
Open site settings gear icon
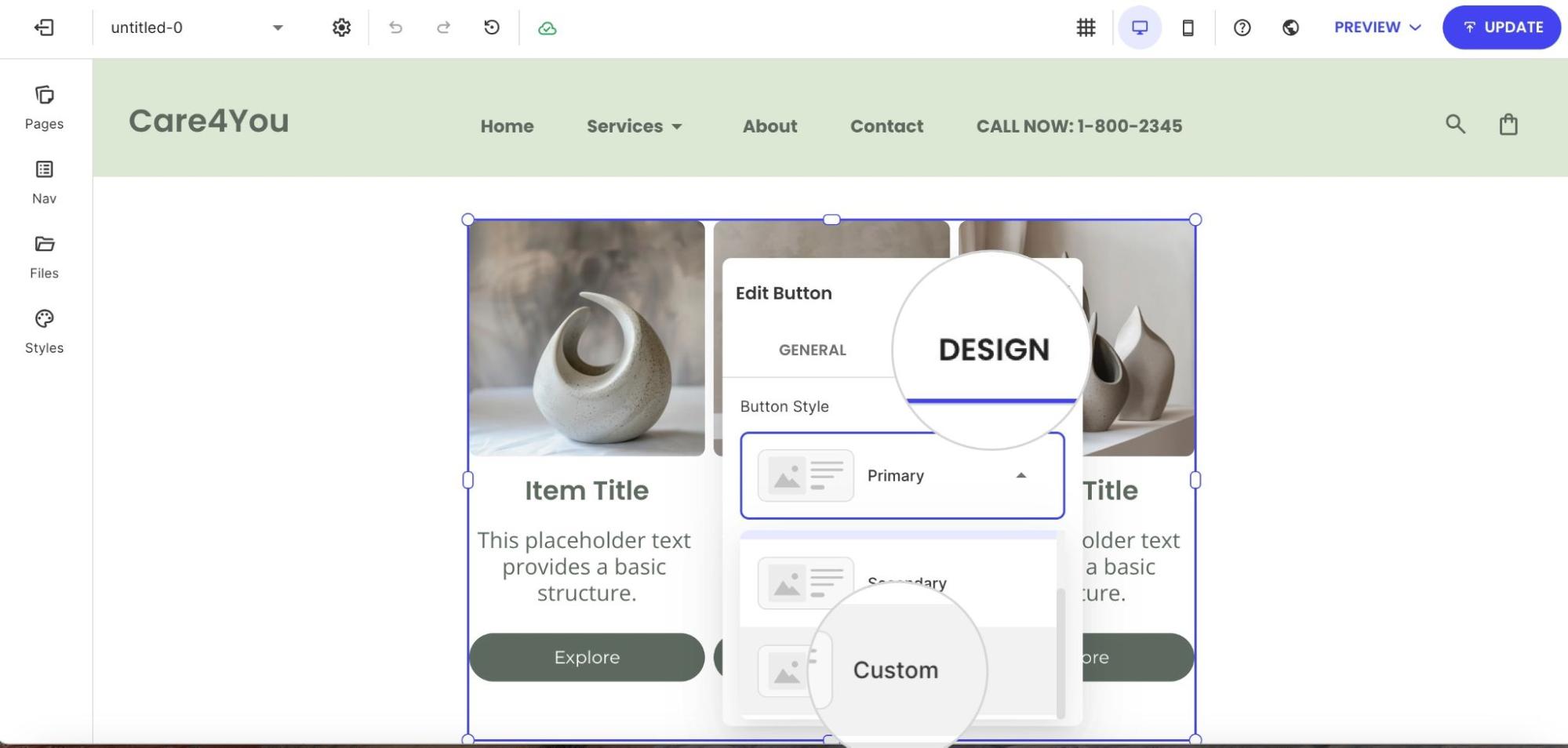click(x=341, y=27)
